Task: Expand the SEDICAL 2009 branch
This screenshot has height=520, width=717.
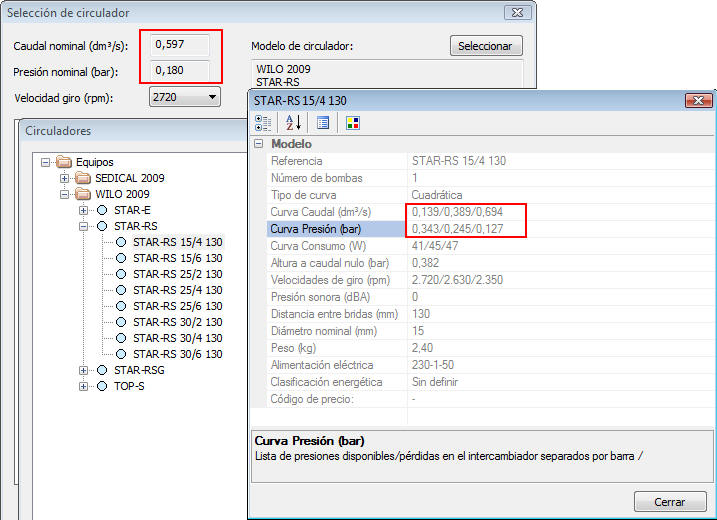Action: click(x=64, y=178)
